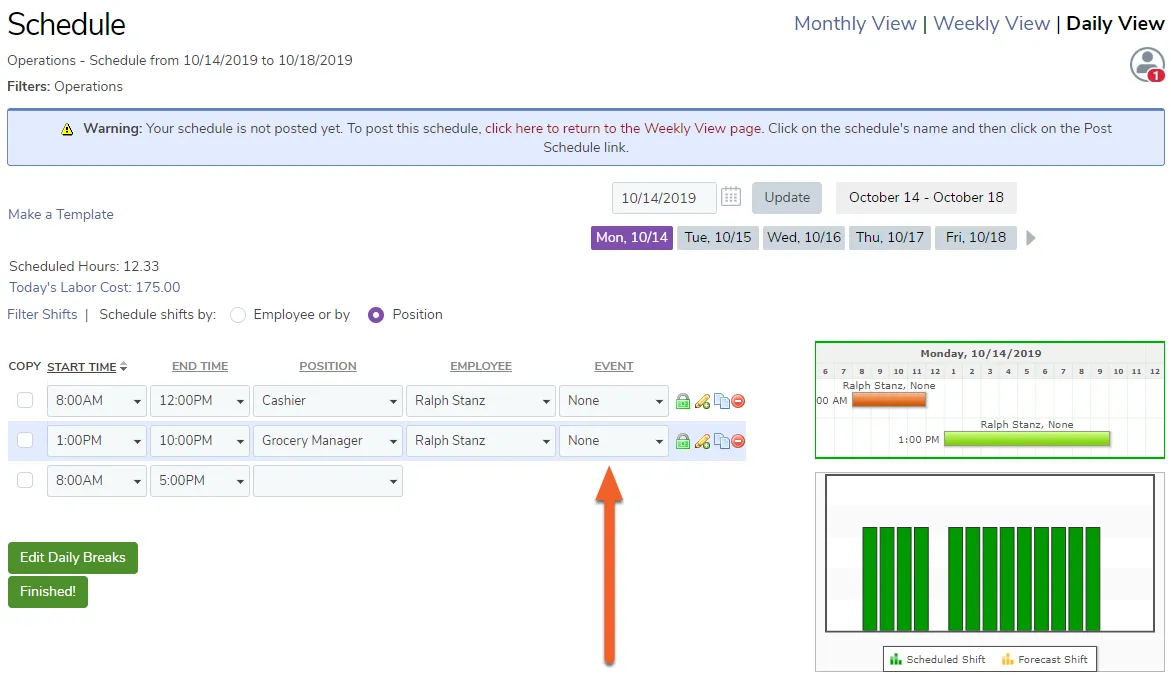The width and height of the screenshot is (1171, 681).
Task: Open end time dropdown showing 10:00PM
Action: click(x=199, y=441)
